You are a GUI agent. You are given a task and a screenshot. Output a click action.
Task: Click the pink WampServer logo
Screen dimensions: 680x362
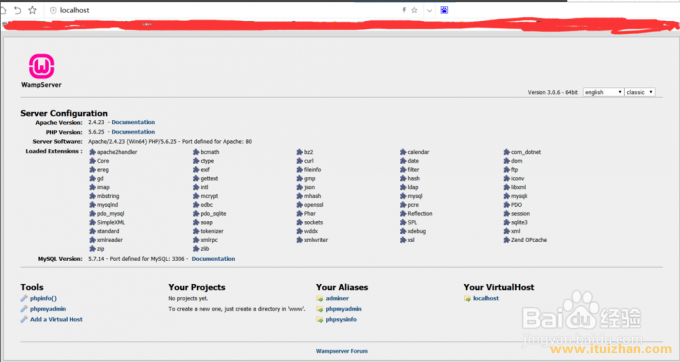[x=42, y=66]
